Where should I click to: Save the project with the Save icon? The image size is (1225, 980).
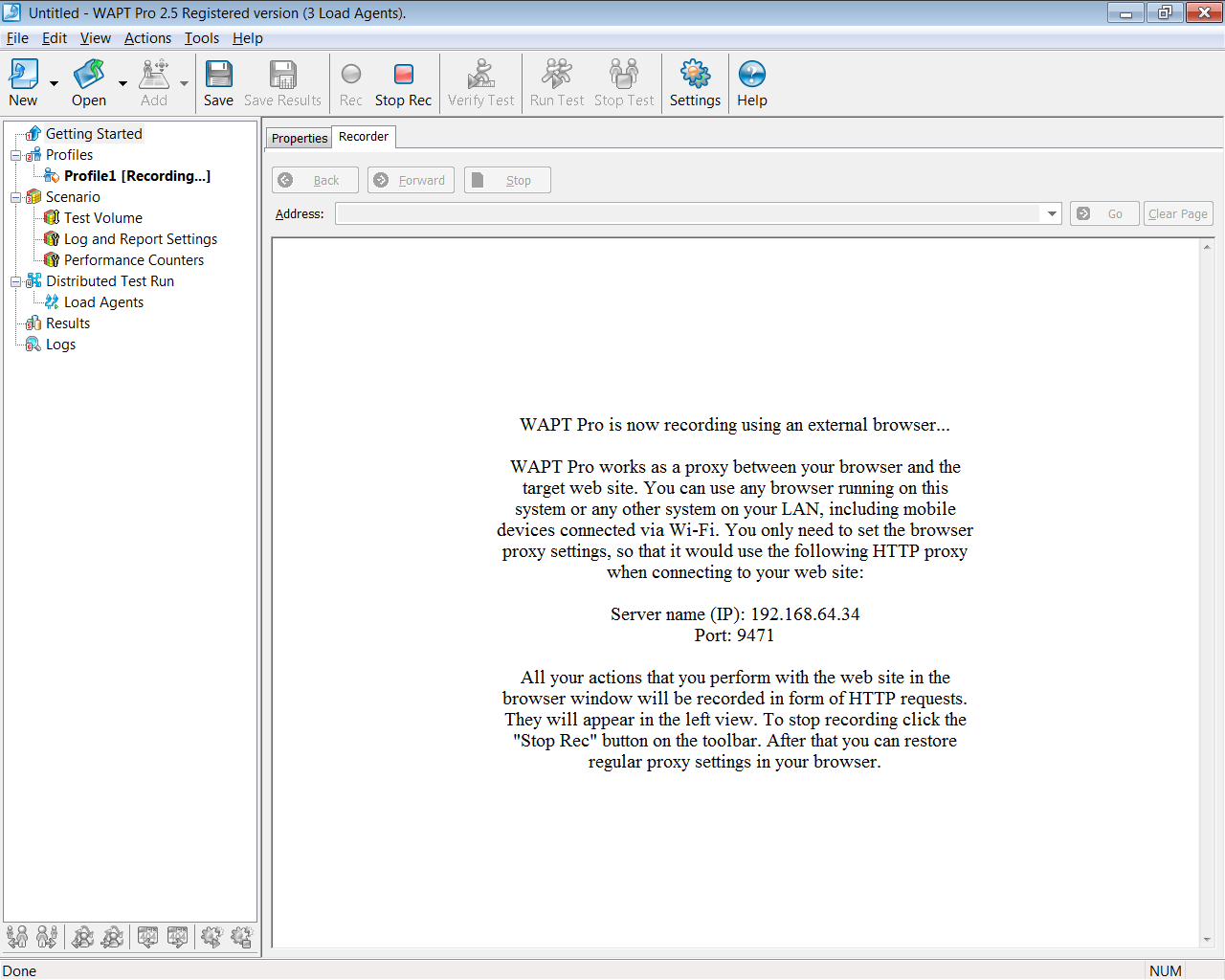click(x=218, y=83)
